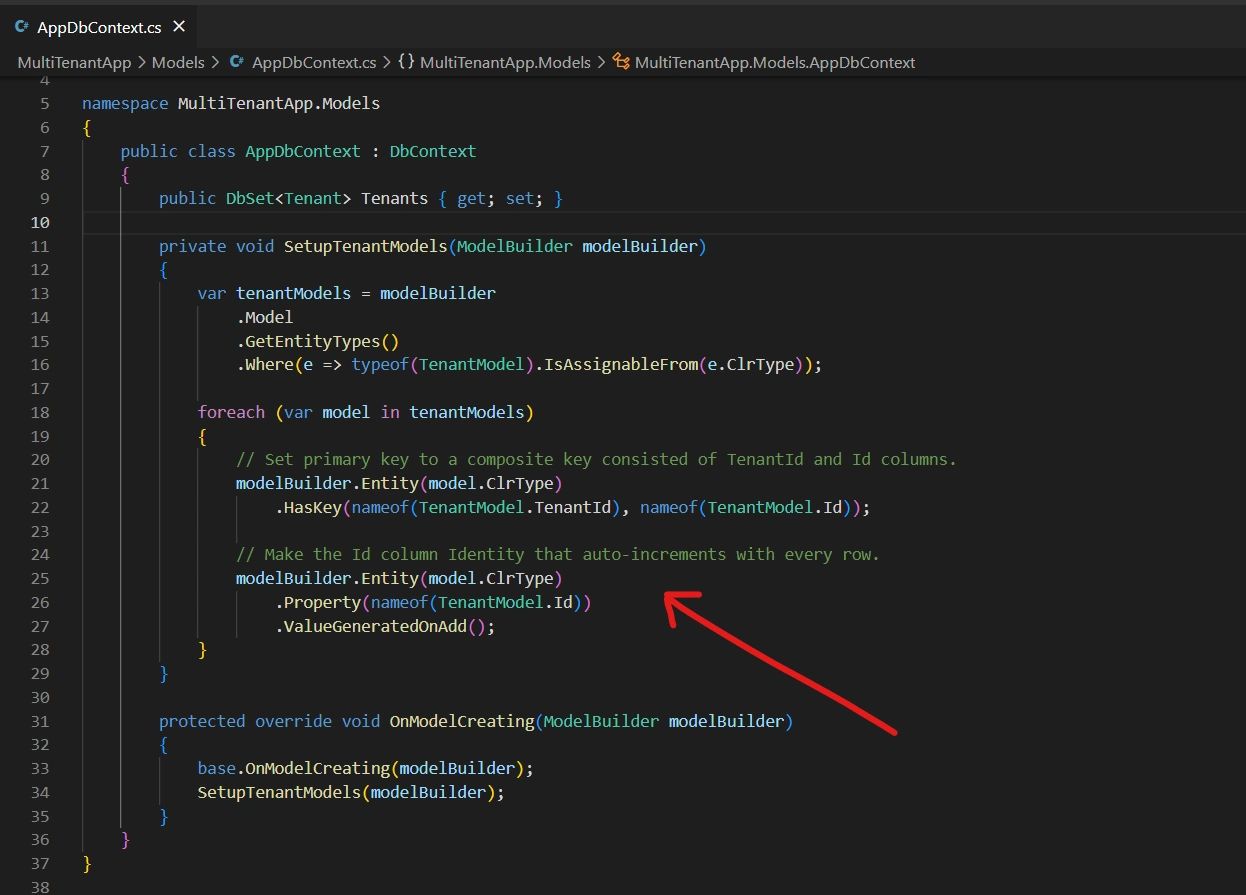Select the MultiTenantApp.Models.AppDbContext class breadcrumb

[x=775, y=62]
